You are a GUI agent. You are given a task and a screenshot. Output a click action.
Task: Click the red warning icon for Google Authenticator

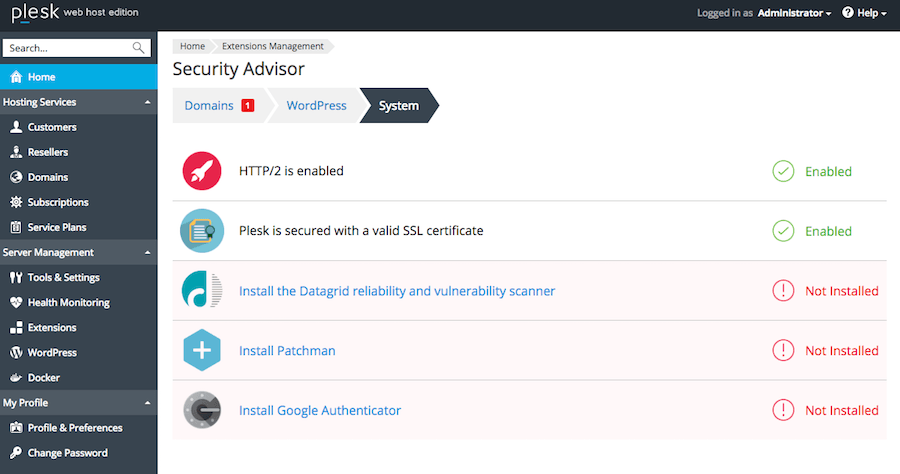click(x=783, y=410)
